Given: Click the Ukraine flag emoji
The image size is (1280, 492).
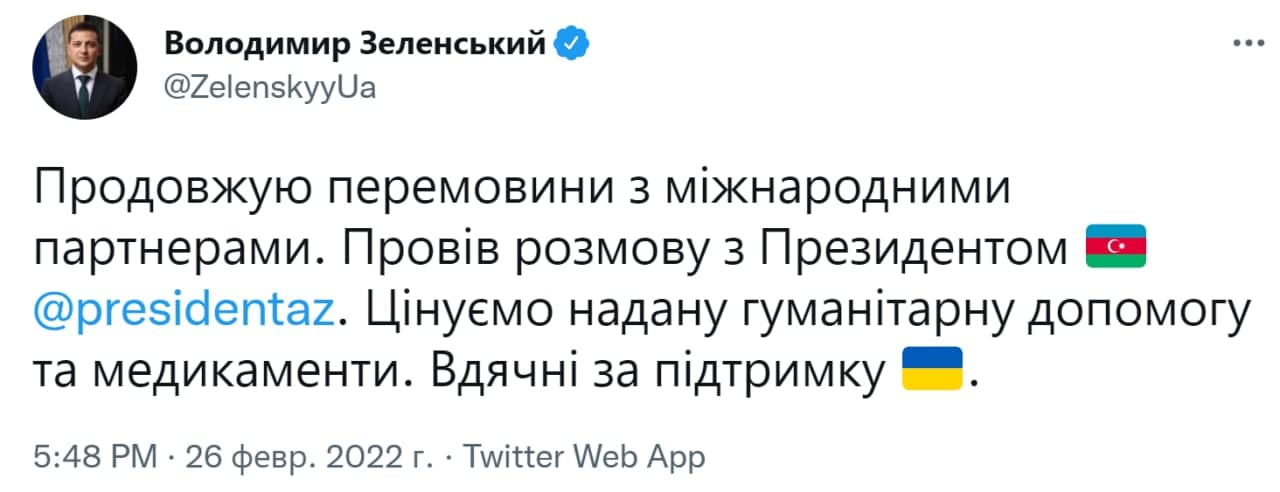Looking at the screenshot, I should (932, 369).
